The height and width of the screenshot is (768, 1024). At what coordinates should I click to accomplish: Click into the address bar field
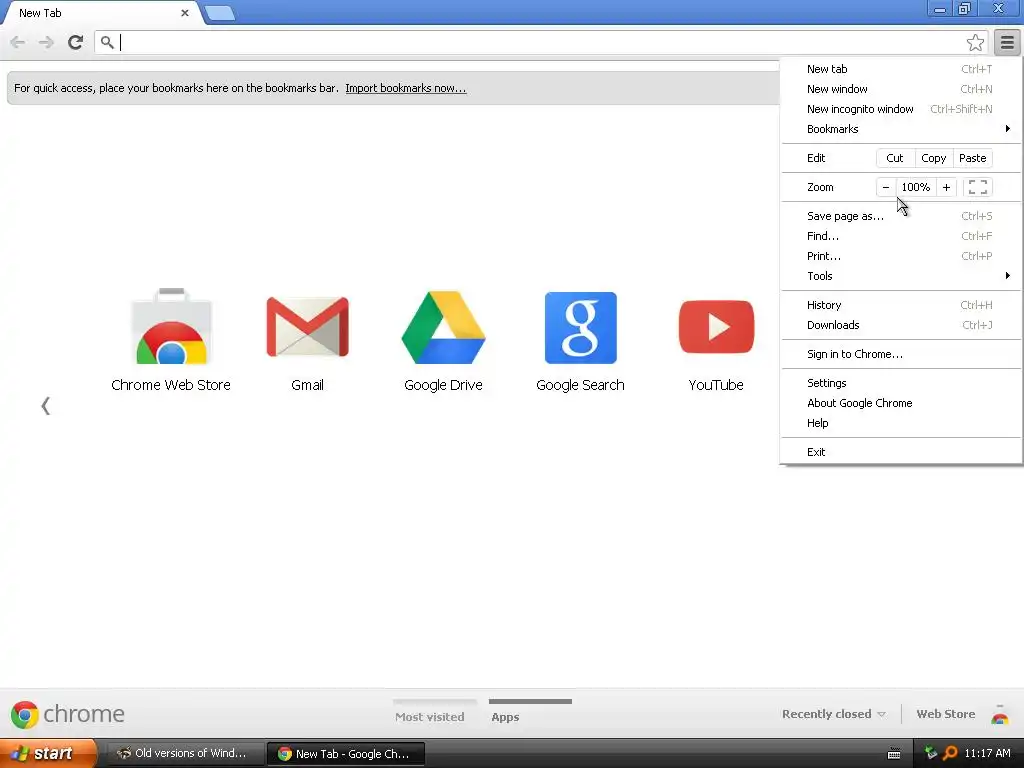pyautogui.click(x=541, y=42)
